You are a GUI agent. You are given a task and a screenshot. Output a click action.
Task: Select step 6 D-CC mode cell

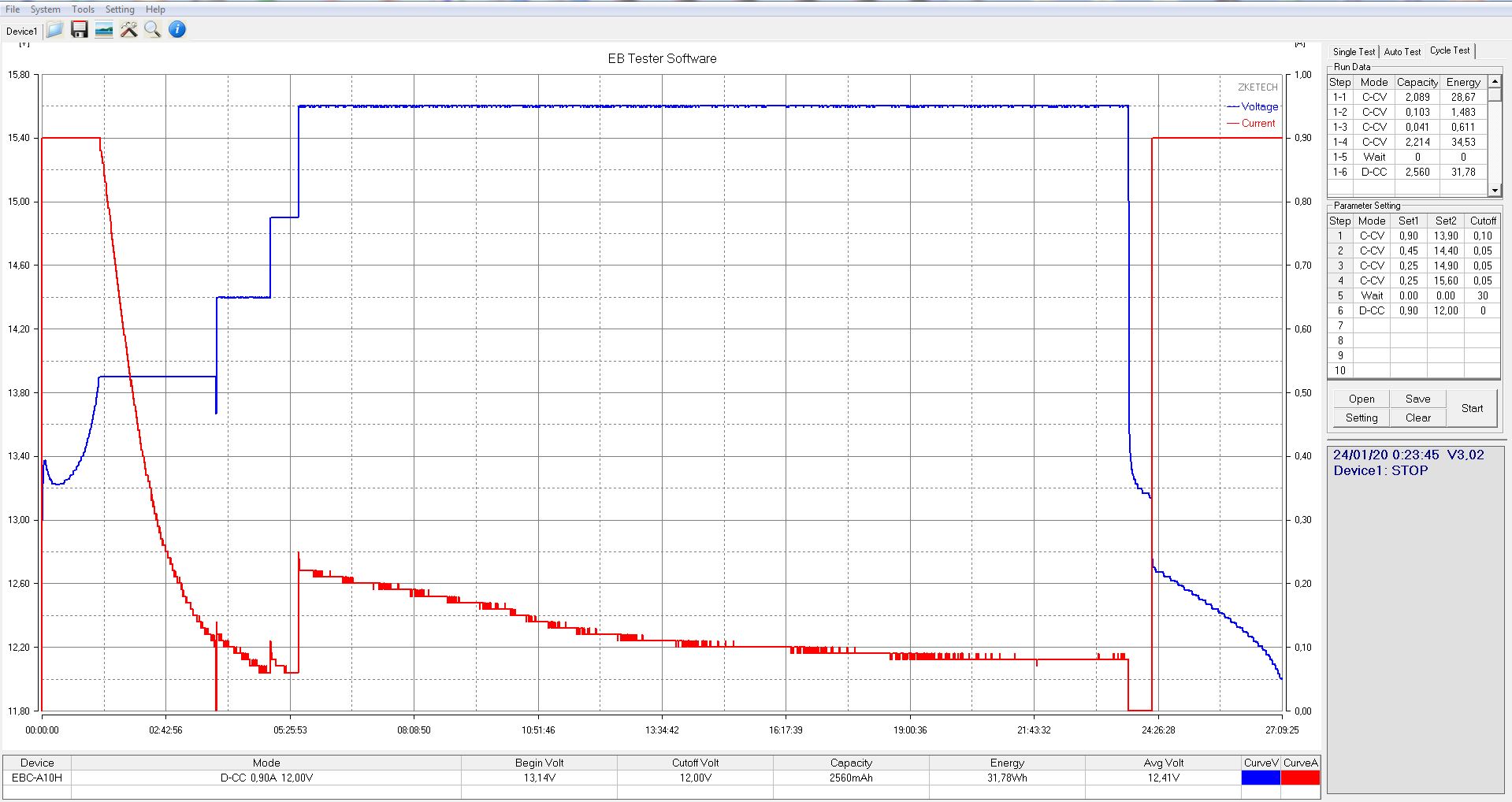pos(1371,310)
